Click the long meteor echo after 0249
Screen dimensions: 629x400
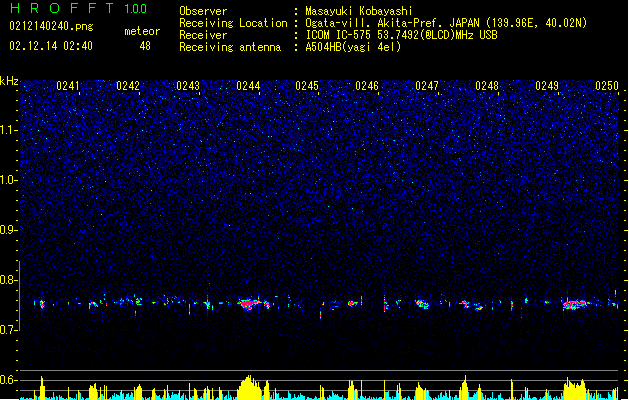click(x=576, y=305)
